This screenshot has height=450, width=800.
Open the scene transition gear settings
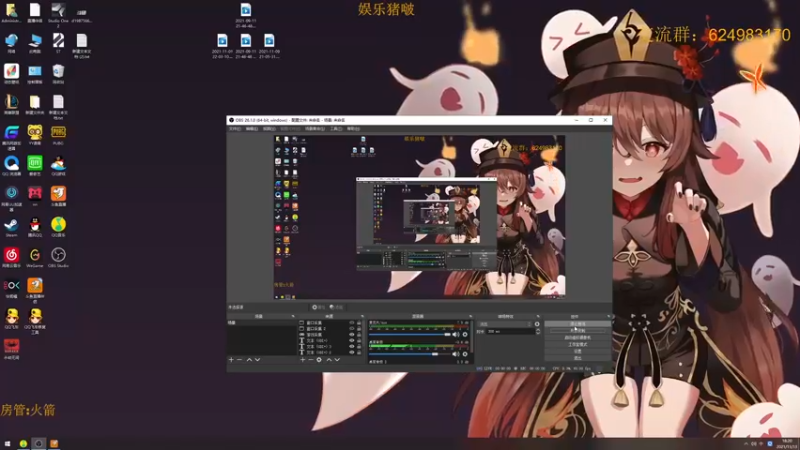click(537, 324)
